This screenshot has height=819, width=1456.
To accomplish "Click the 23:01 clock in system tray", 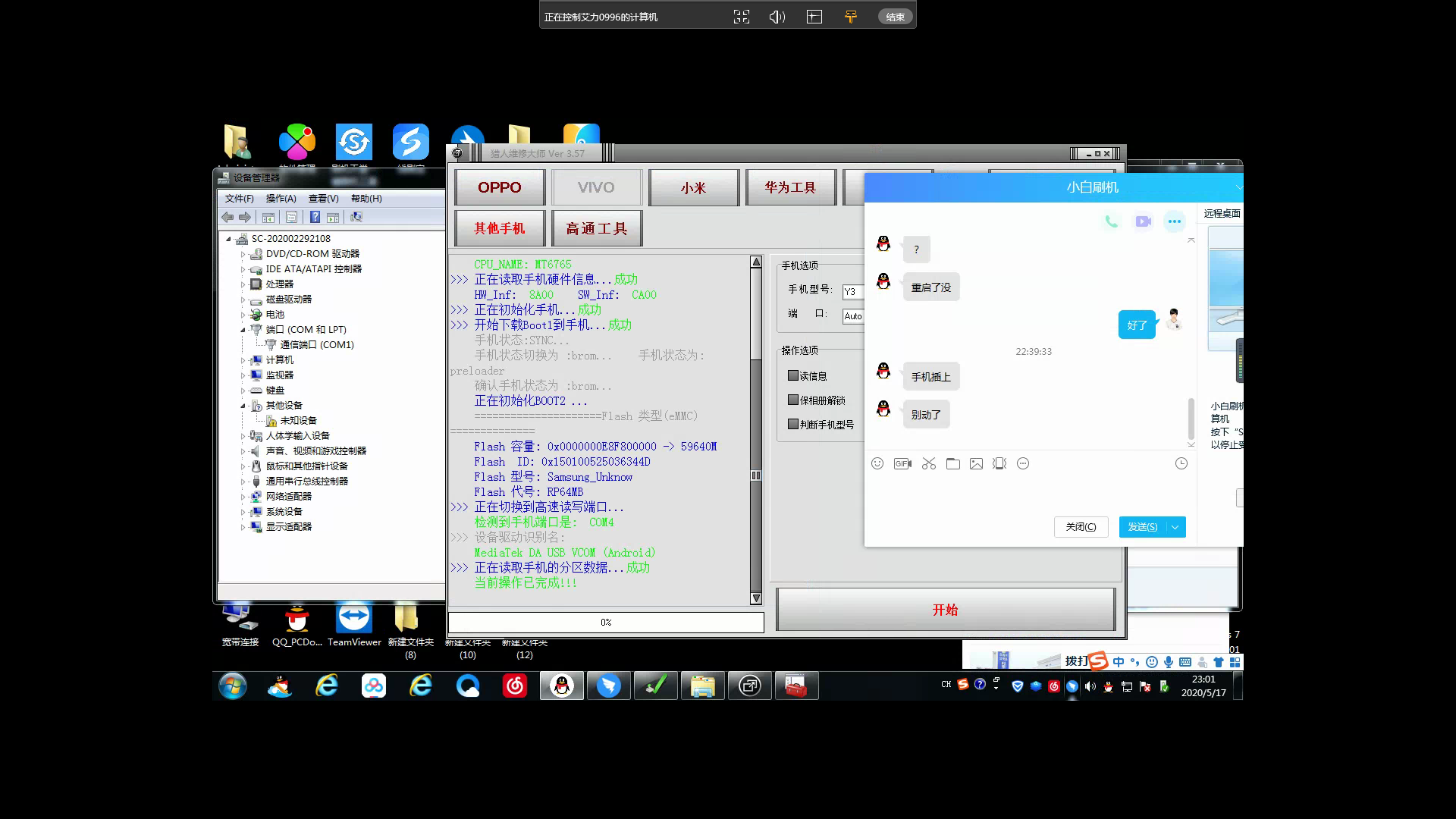I will point(1203,680).
